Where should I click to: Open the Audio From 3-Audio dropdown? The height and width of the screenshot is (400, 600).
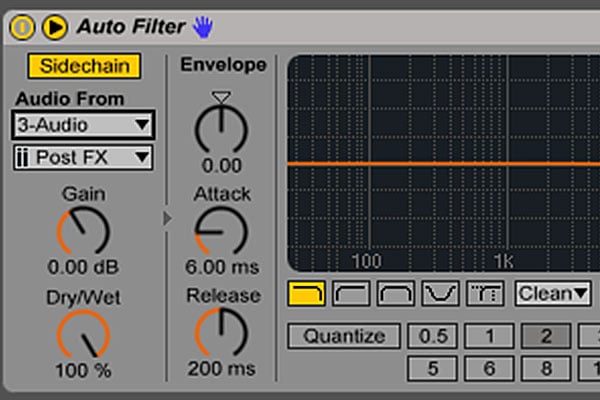click(x=83, y=125)
